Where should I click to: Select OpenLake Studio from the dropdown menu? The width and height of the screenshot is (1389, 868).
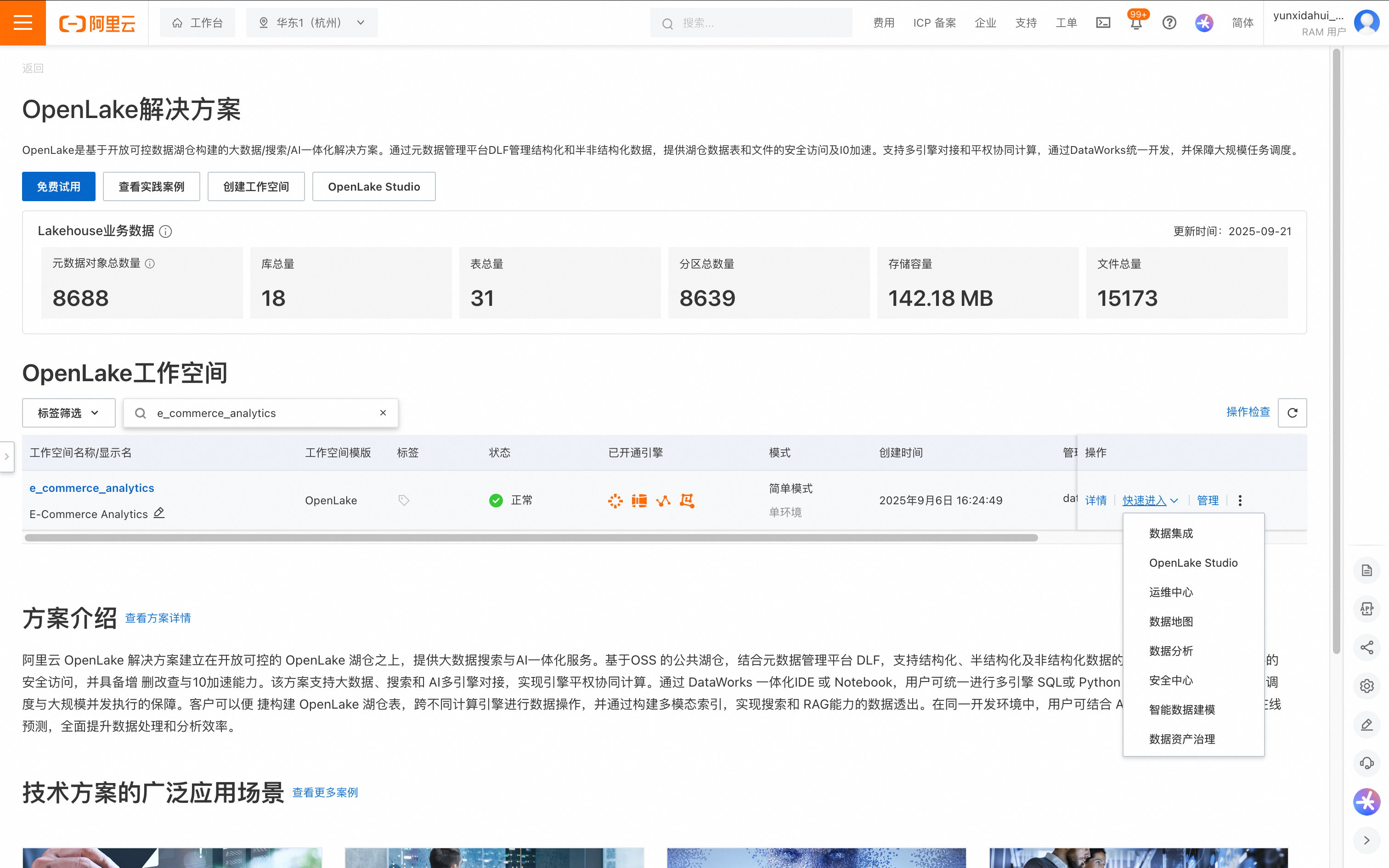point(1193,563)
